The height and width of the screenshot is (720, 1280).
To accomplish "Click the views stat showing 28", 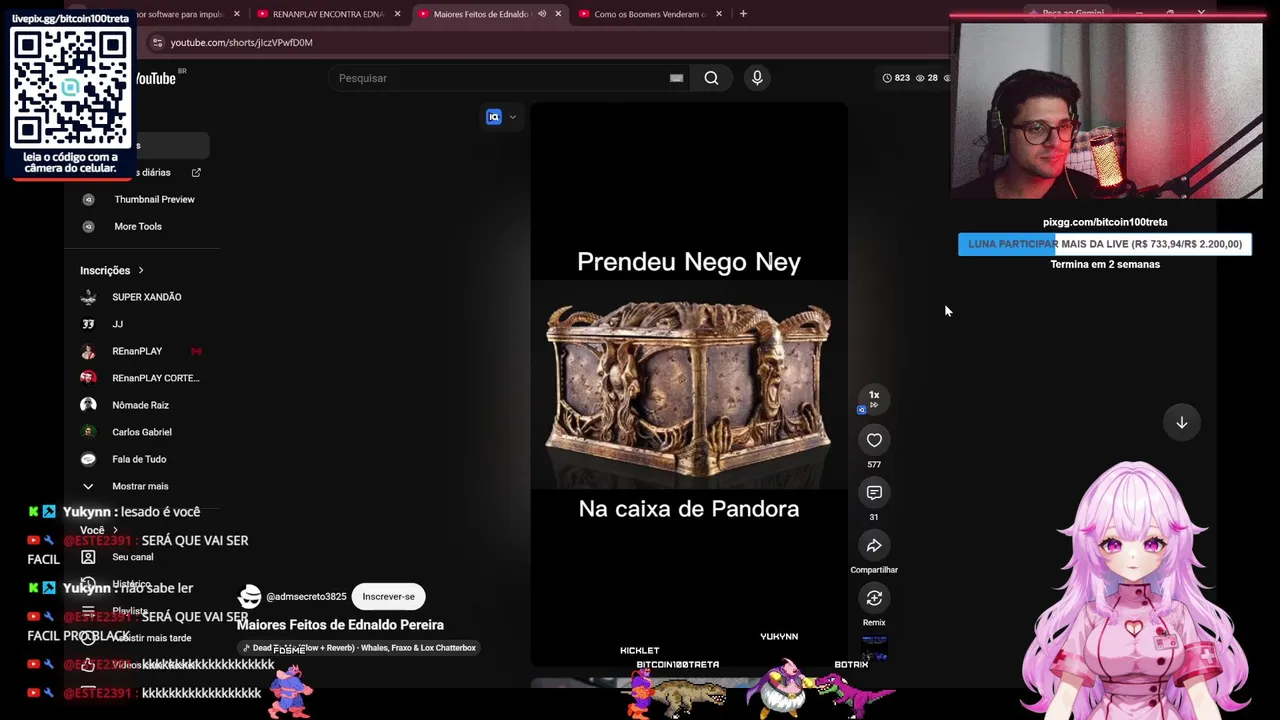I will tap(927, 78).
